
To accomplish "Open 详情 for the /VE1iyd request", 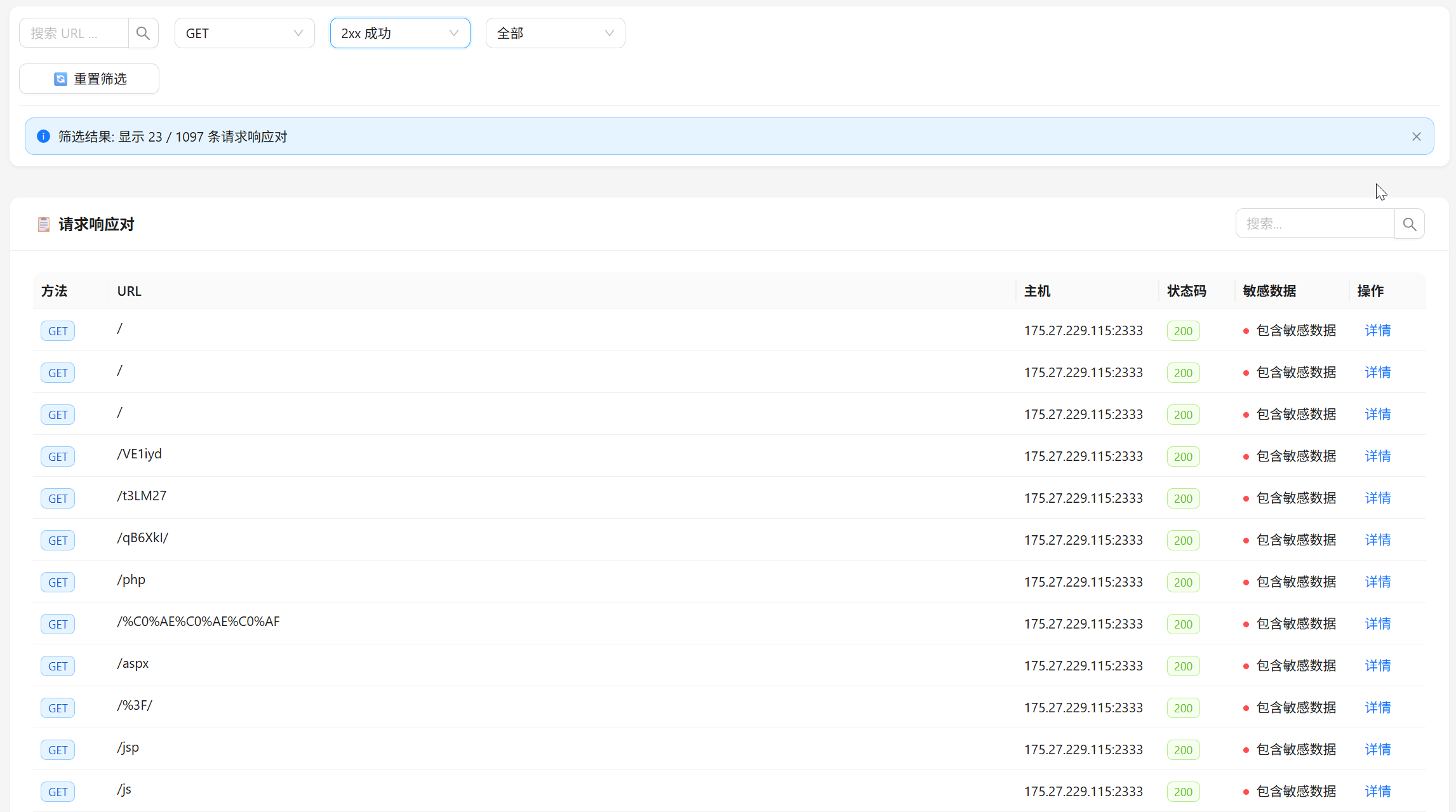I will (x=1377, y=456).
